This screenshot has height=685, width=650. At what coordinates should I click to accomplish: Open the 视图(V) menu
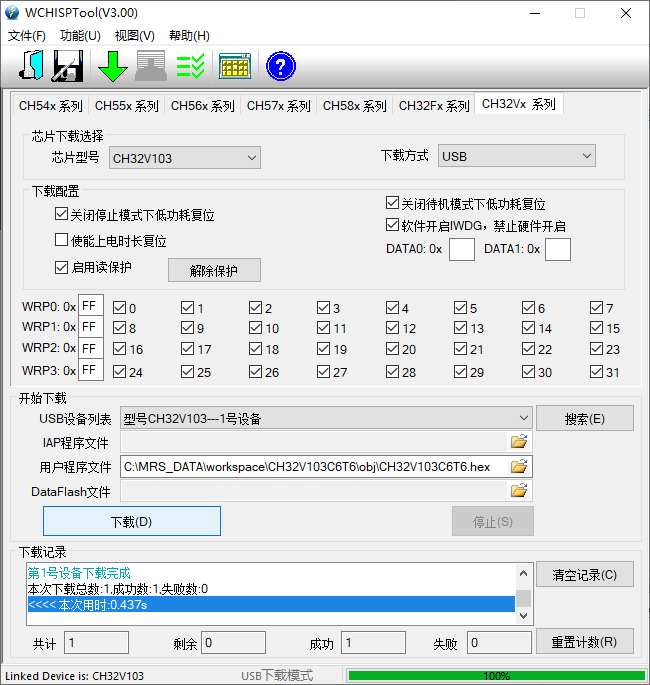[x=135, y=35]
